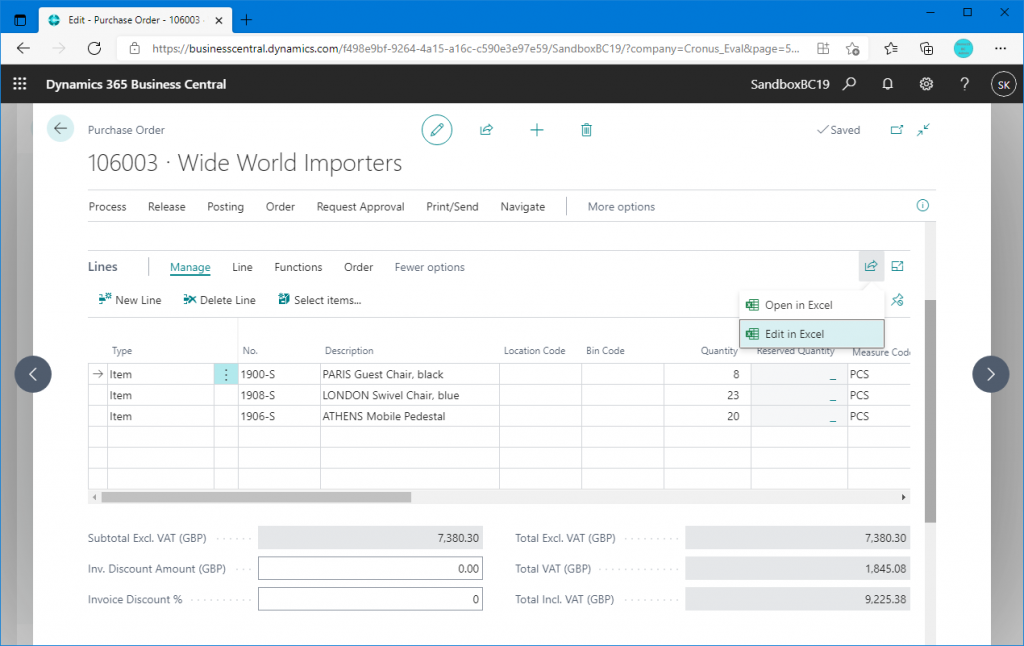Viewport: 1024px width, 646px height.
Task: Click Fewer options in Lines
Action: coord(430,267)
